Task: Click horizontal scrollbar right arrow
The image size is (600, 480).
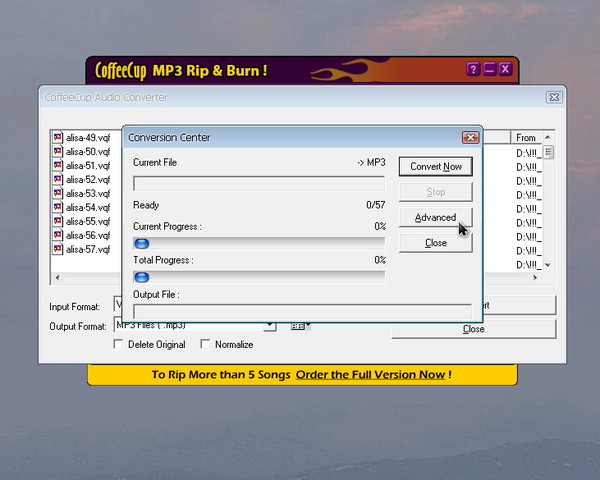Action: (535, 278)
